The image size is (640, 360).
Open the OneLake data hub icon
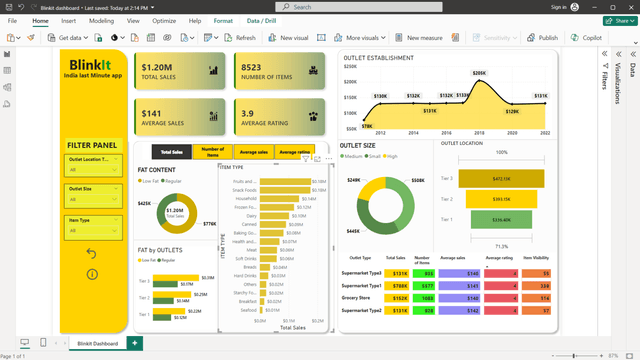114,38
